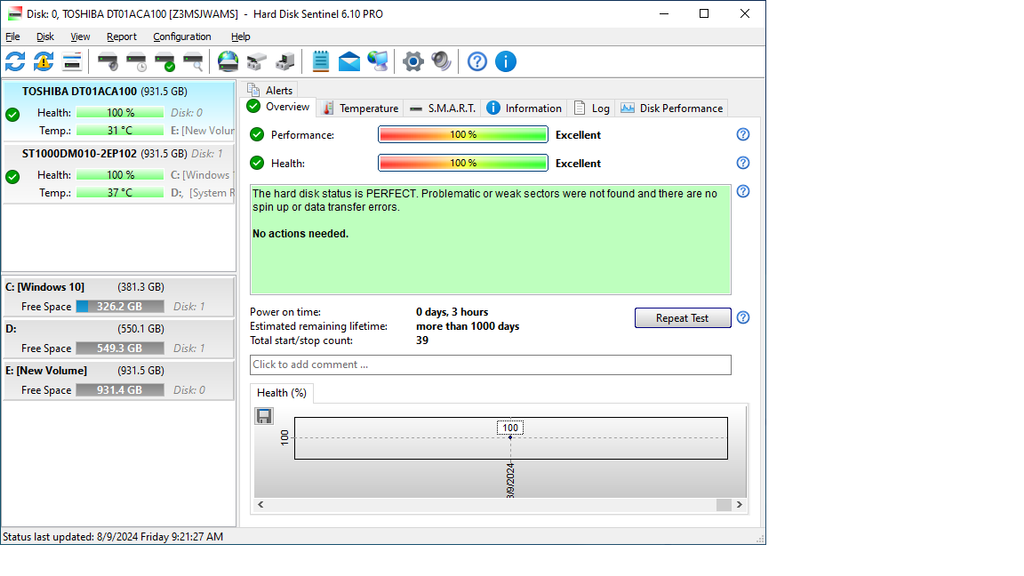Open the Help menu
The width and height of the screenshot is (1024, 576).
pyautogui.click(x=240, y=37)
